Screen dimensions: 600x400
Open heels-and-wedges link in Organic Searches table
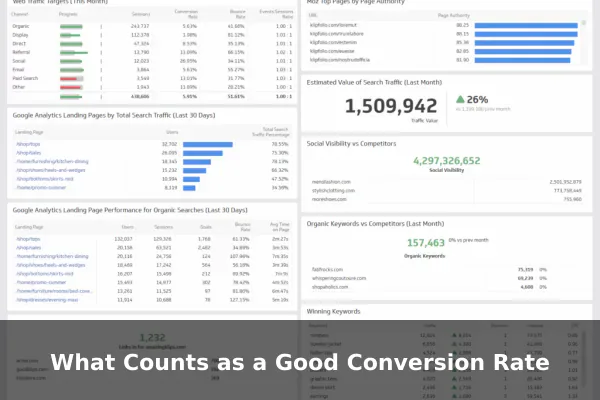tap(51, 265)
